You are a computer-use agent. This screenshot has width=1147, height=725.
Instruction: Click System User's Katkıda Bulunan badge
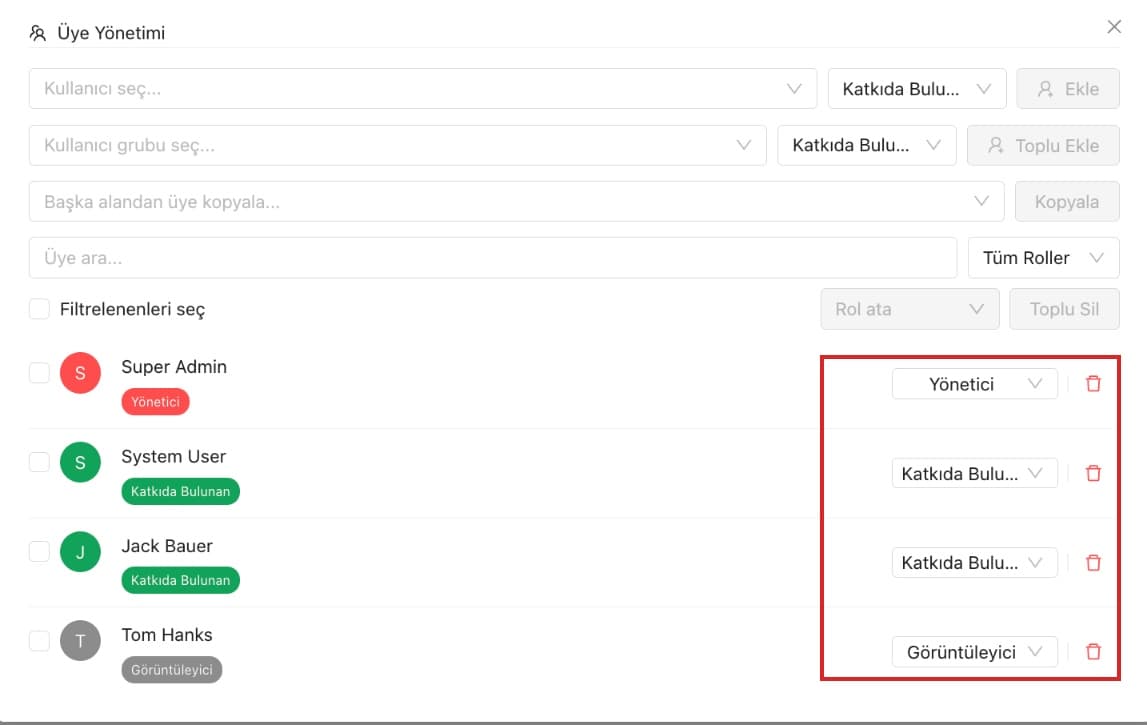coord(181,491)
